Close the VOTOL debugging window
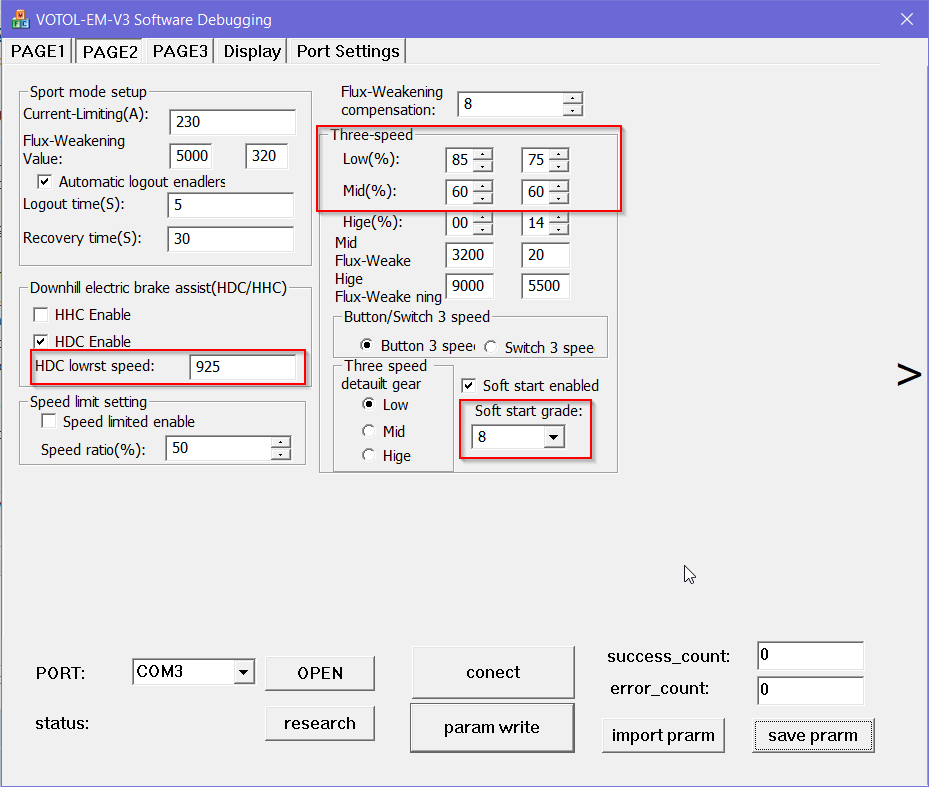 [x=906, y=19]
